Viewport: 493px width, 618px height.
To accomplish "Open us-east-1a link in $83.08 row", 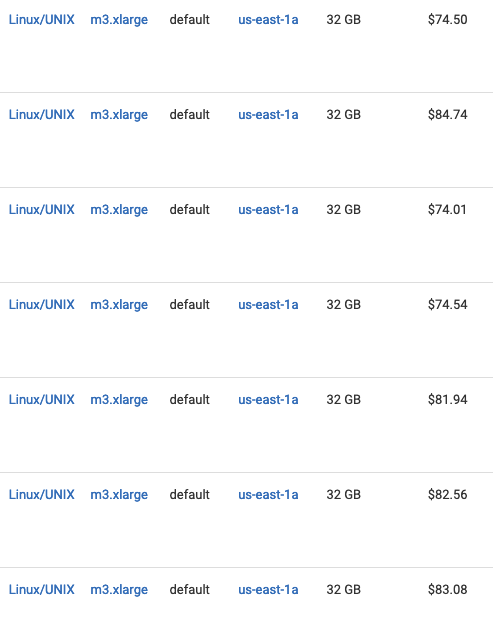I will coord(268,589).
